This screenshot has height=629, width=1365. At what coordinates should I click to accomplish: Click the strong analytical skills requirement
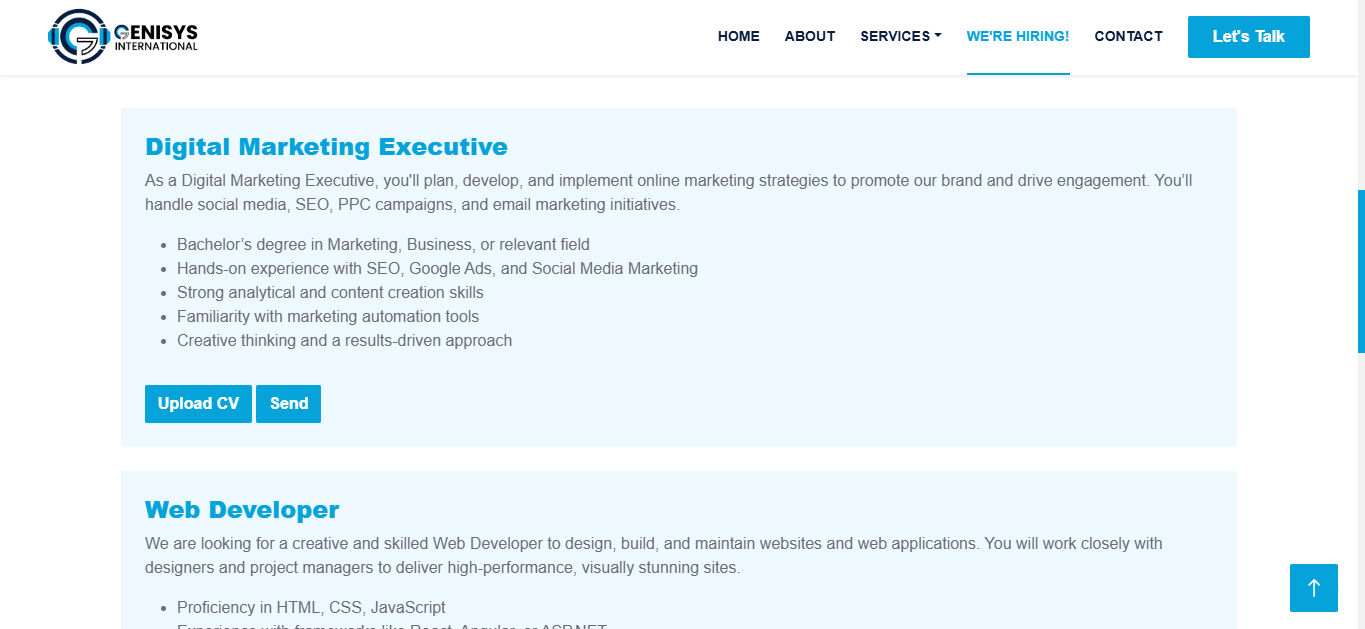coord(330,293)
